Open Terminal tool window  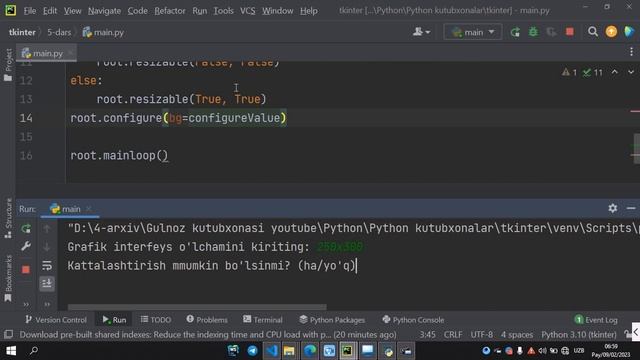tap(262, 320)
